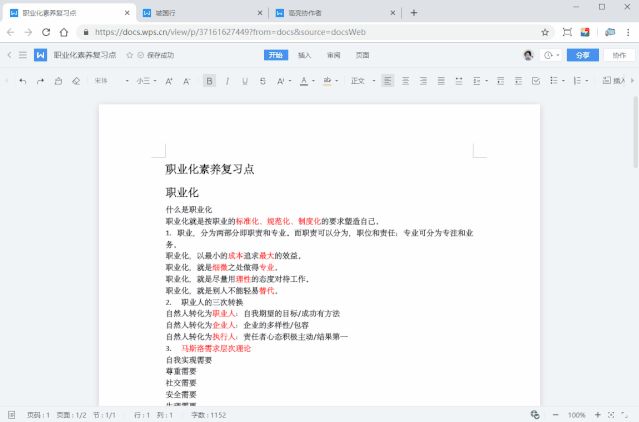This screenshot has width=639, height=422.
Task: Toggle underline formatting
Action: point(245,81)
